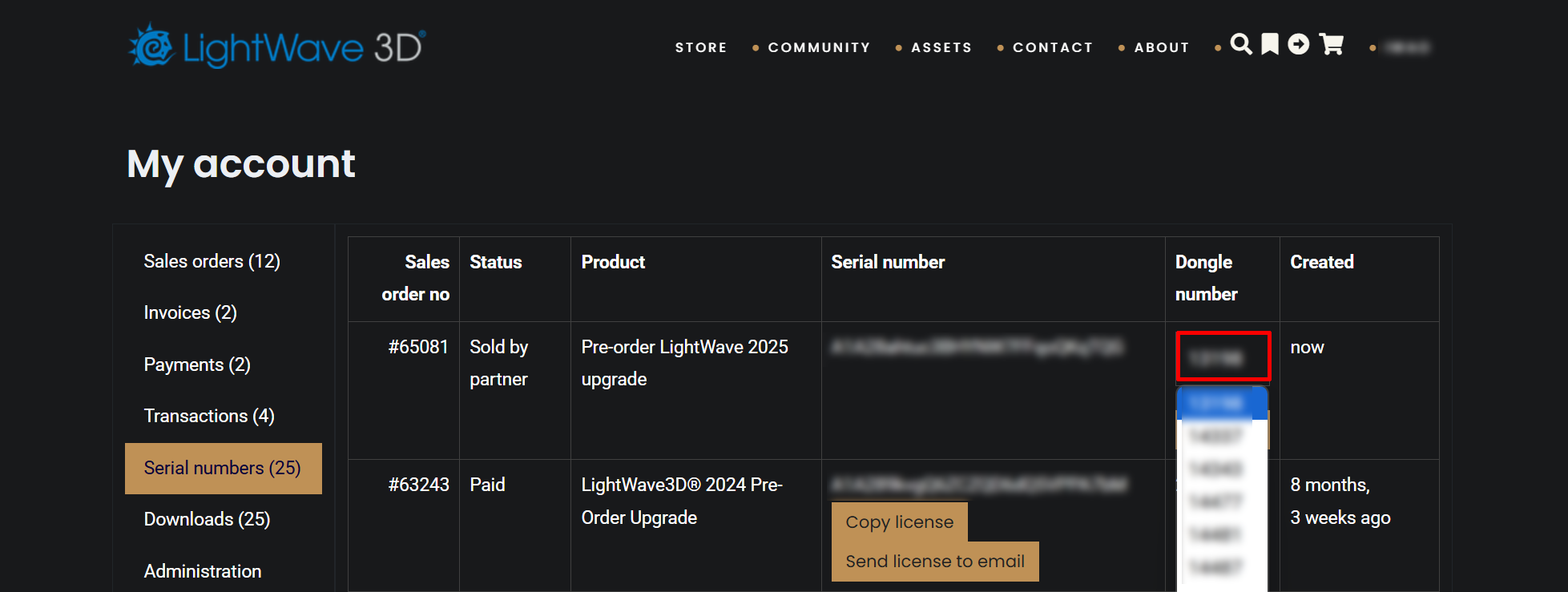Click Send license to email button

click(x=935, y=561)
